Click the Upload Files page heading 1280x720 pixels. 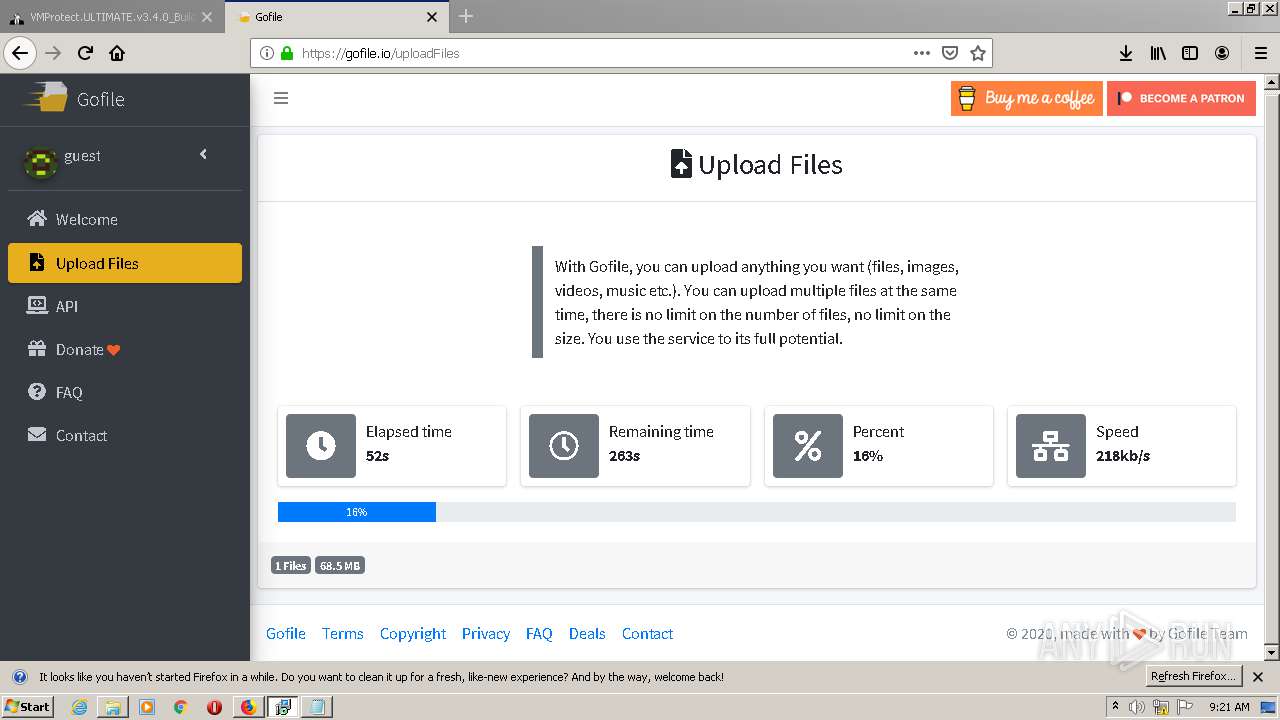tap(756, 165)
